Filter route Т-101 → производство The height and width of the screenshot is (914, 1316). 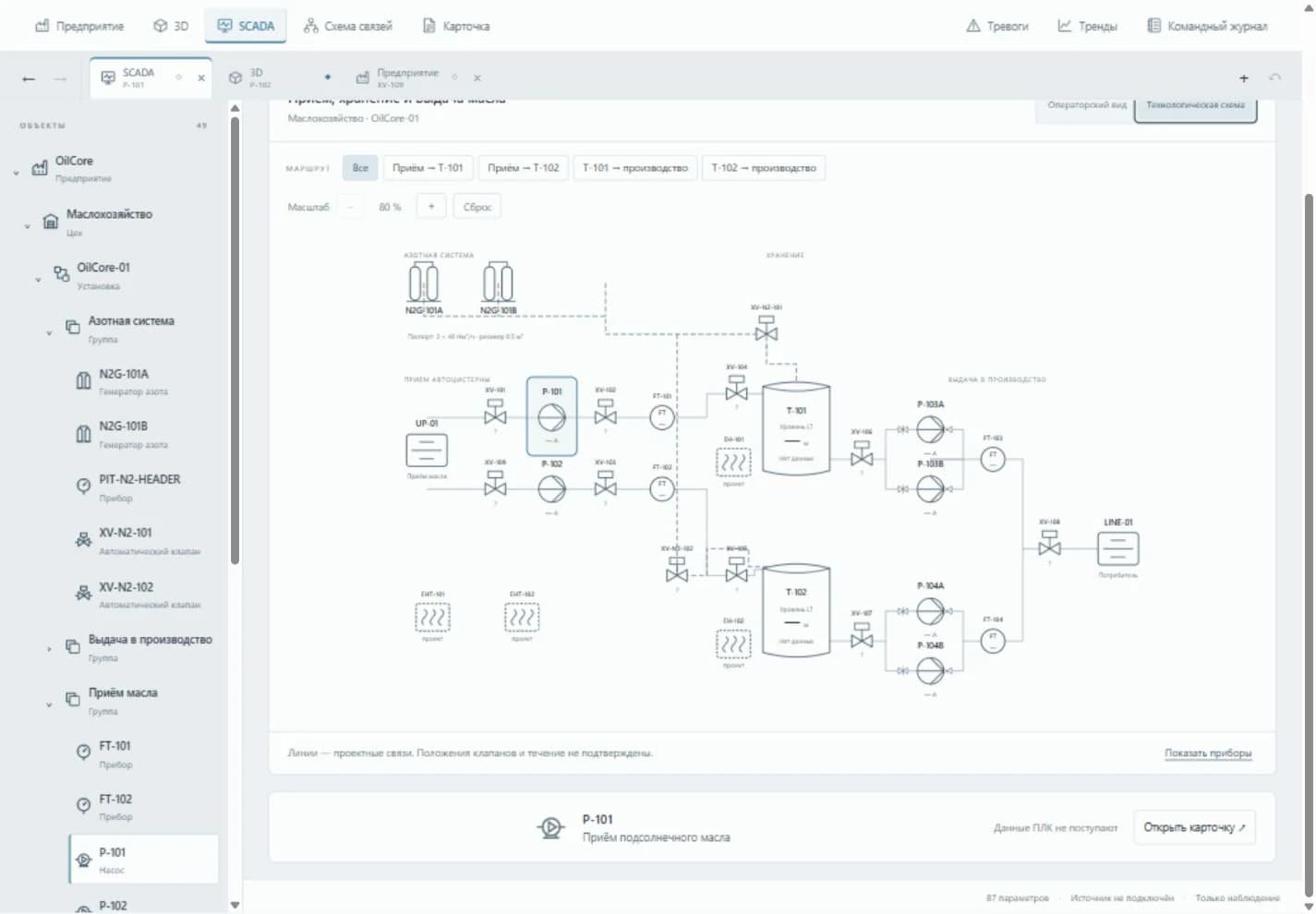click(635, 168)
